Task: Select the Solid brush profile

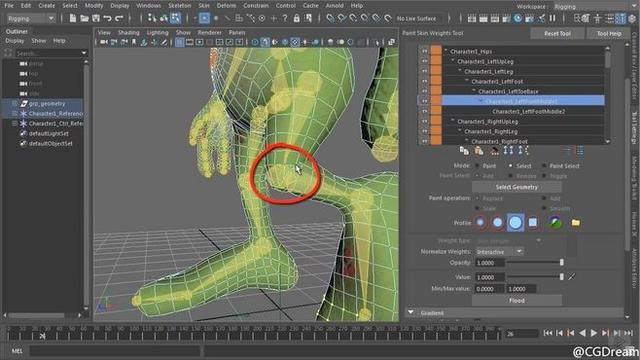Action: coord(515,222)
